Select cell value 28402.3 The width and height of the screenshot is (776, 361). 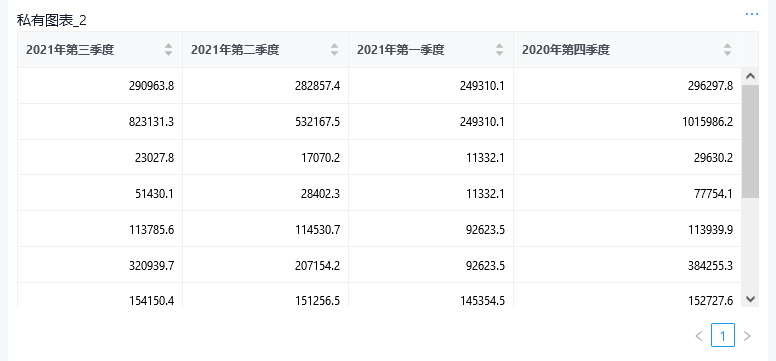click(x=320, y=194)
